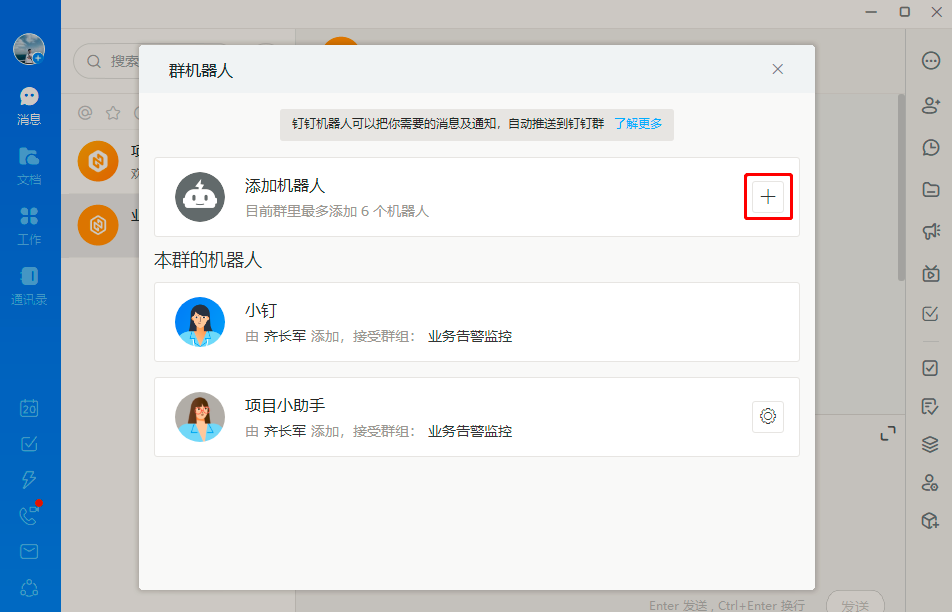Open the stacked layers icon in right panel

pyautogui.click(x=930, y=444)
